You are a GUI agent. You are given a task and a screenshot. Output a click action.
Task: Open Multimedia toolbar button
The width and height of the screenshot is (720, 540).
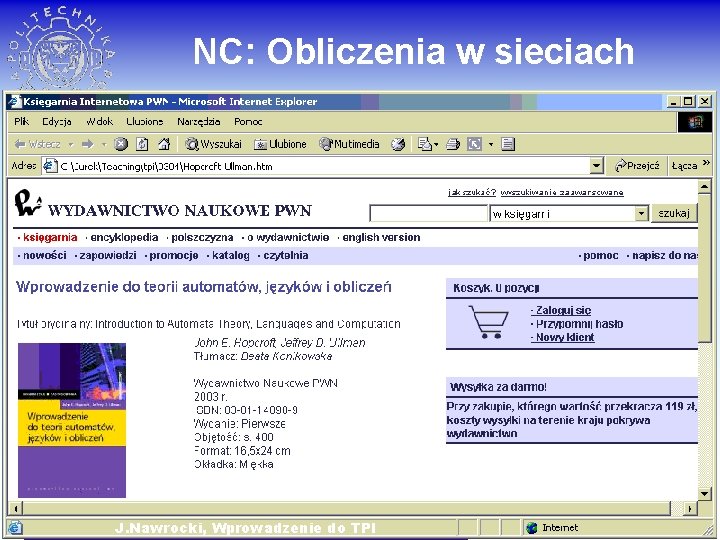(349, 144)
